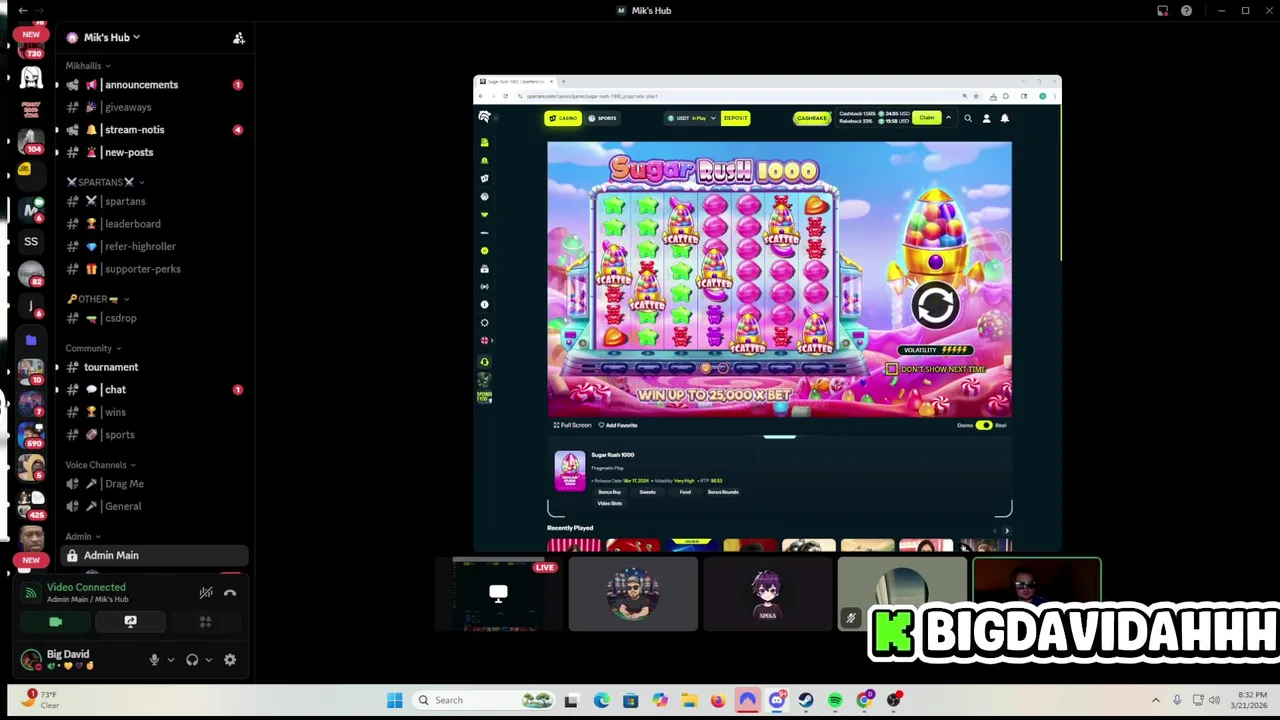Open File Explorer from the taskbar

pos(689,700)
